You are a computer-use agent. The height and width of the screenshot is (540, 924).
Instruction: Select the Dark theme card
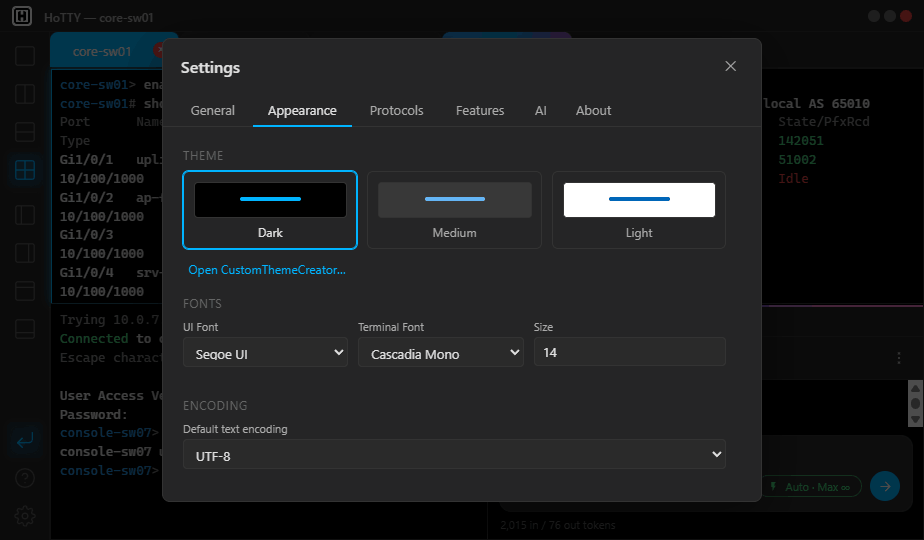(x=270, y=210)
